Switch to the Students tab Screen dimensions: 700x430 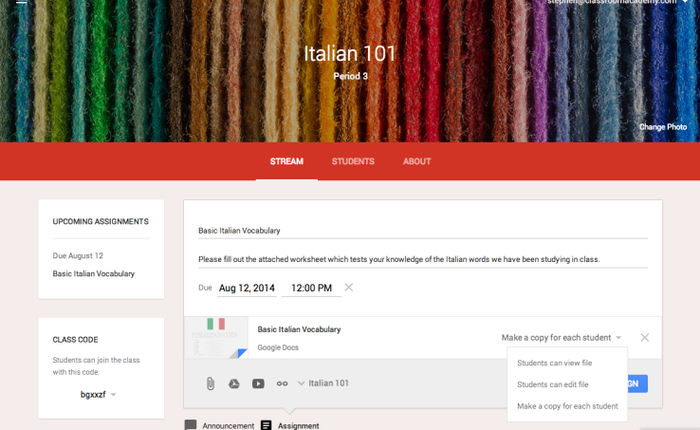pos(353,161)
